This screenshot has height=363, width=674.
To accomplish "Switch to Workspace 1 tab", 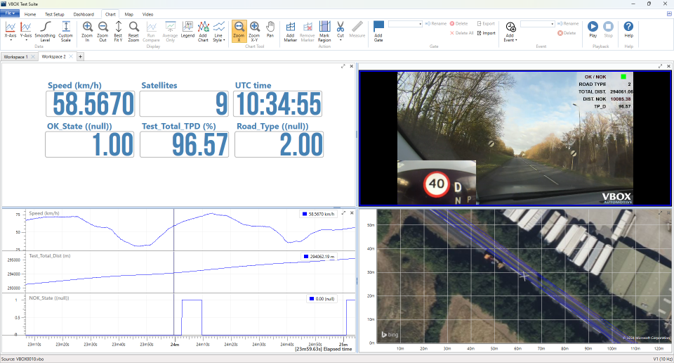I will pyautogui.click(x=16, y=57).
